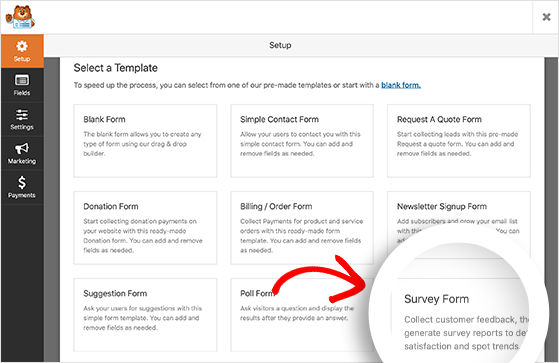Image resolution: width=559 pixels, height=363 pixels.
Task: Click the Select a Template heading
Action: point(116,68)
